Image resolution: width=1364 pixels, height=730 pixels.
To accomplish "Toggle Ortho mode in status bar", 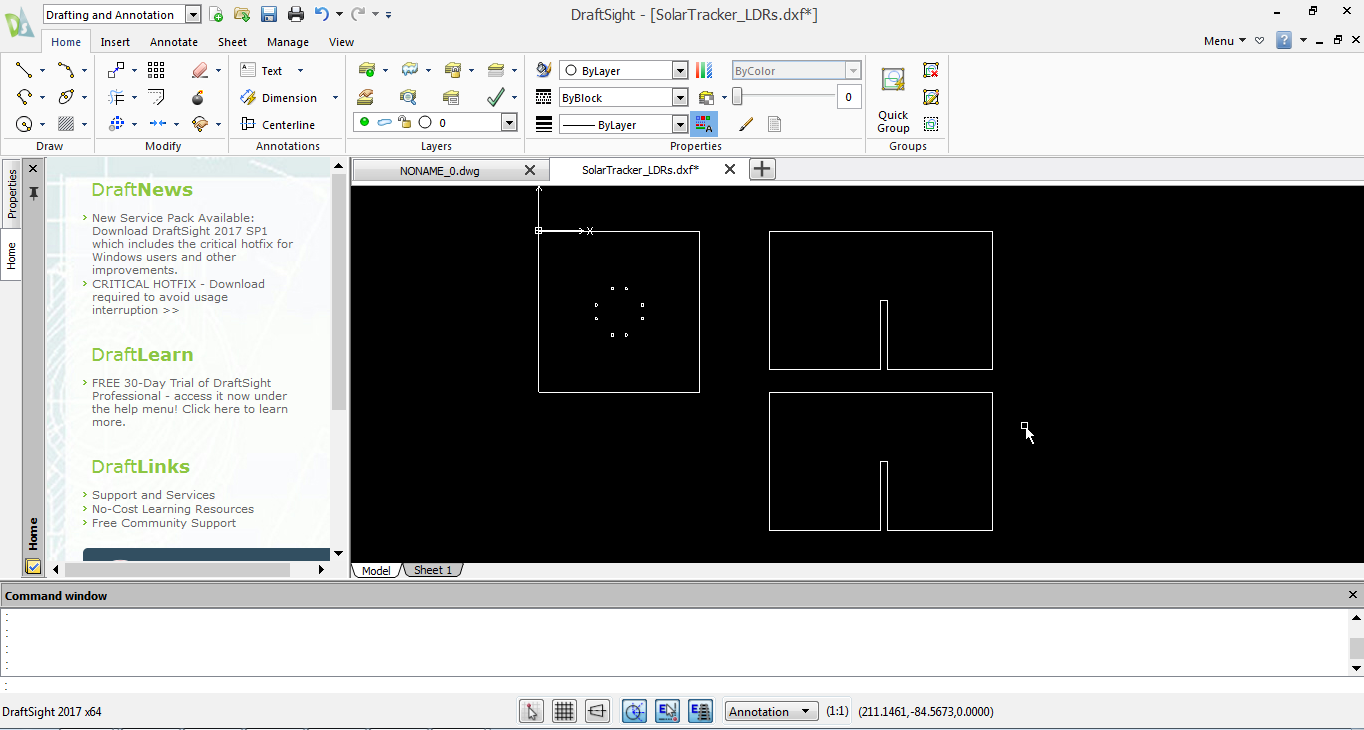I will click(597, 711).
